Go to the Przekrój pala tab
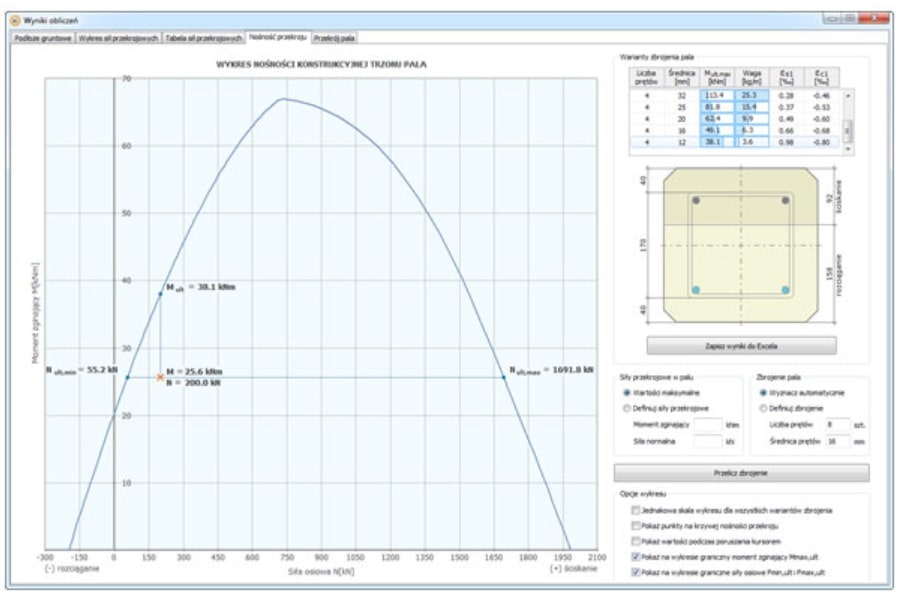Screen dimensions: 904x595 334,37
